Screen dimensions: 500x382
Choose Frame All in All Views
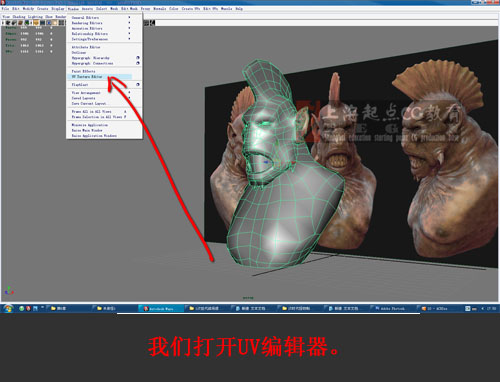pos(91,112)
